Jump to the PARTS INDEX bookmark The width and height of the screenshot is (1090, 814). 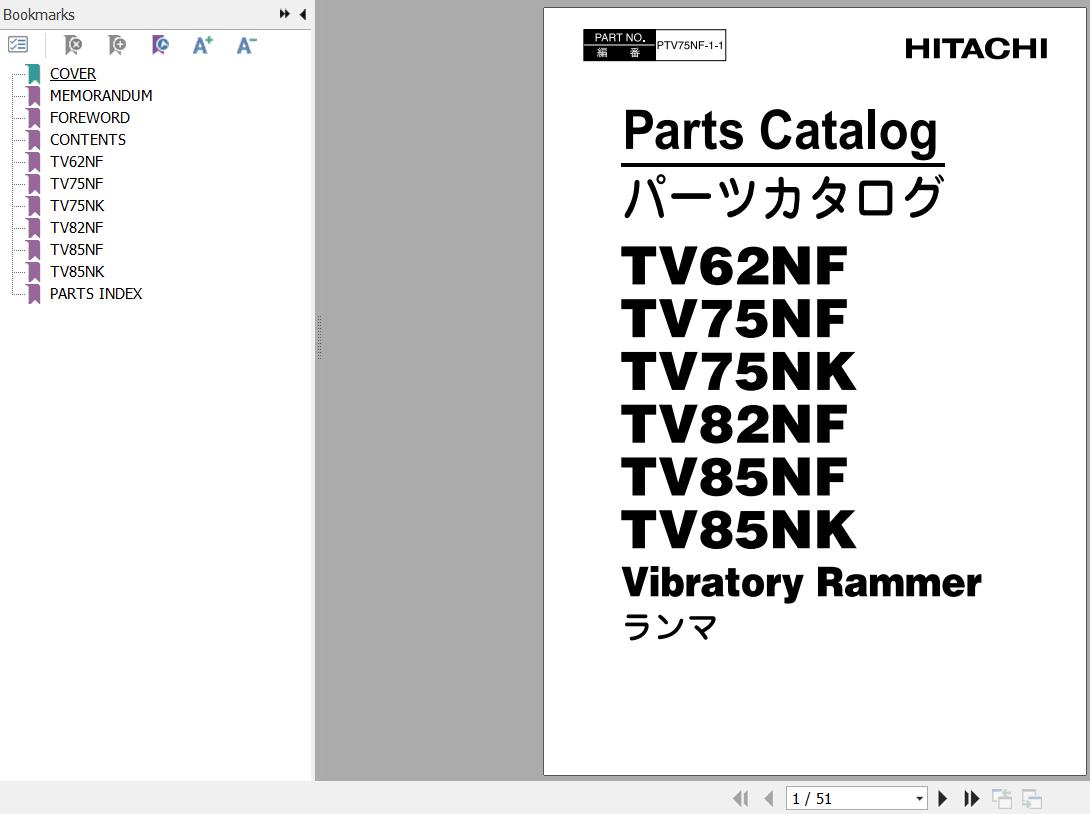click(96, 294)
